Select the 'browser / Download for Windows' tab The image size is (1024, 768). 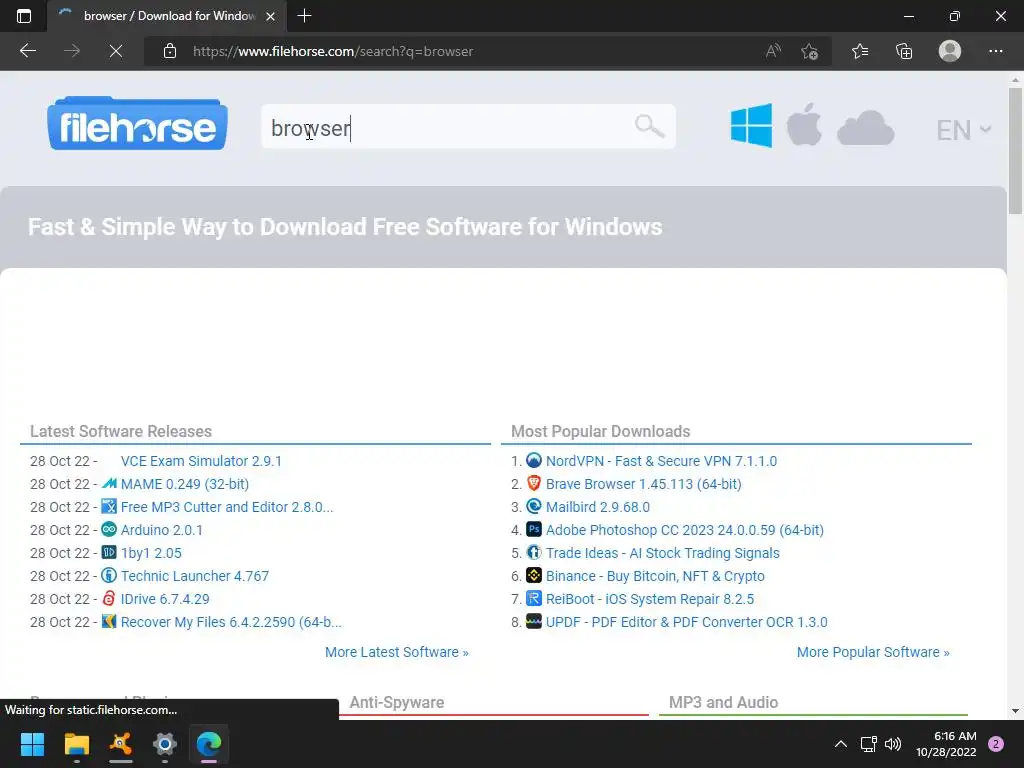pos(167,16)
